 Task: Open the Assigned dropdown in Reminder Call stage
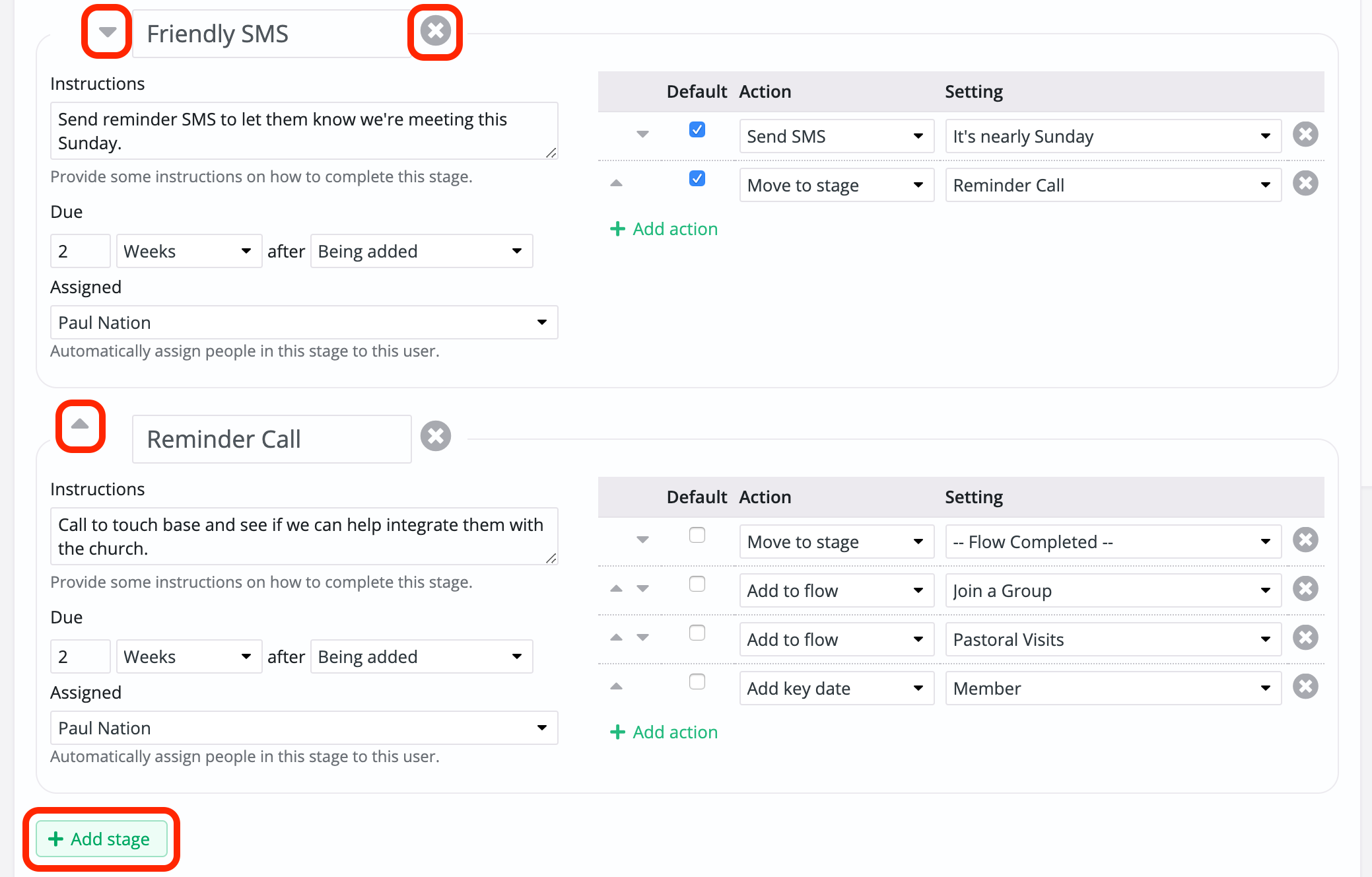pos(304,728)
